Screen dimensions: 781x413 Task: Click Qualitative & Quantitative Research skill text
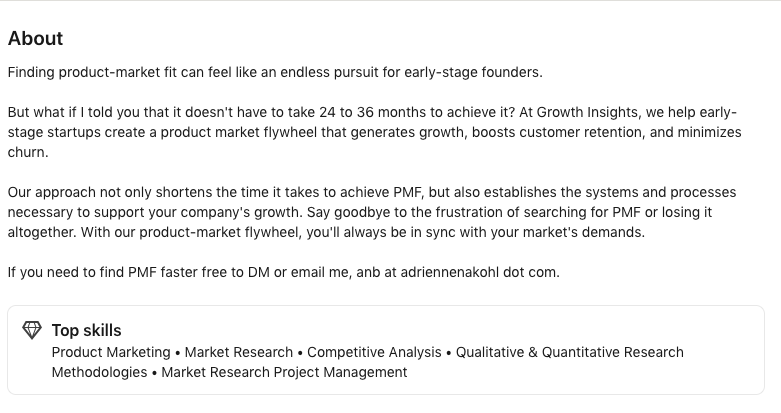click(x=570, y=352)
